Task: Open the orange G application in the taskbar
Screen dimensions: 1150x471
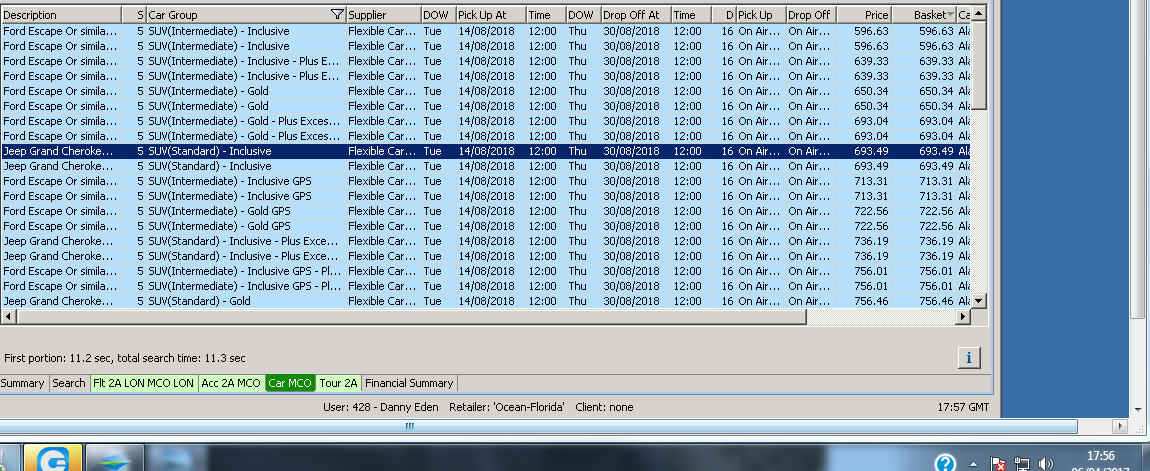Action: click(53, 458)
